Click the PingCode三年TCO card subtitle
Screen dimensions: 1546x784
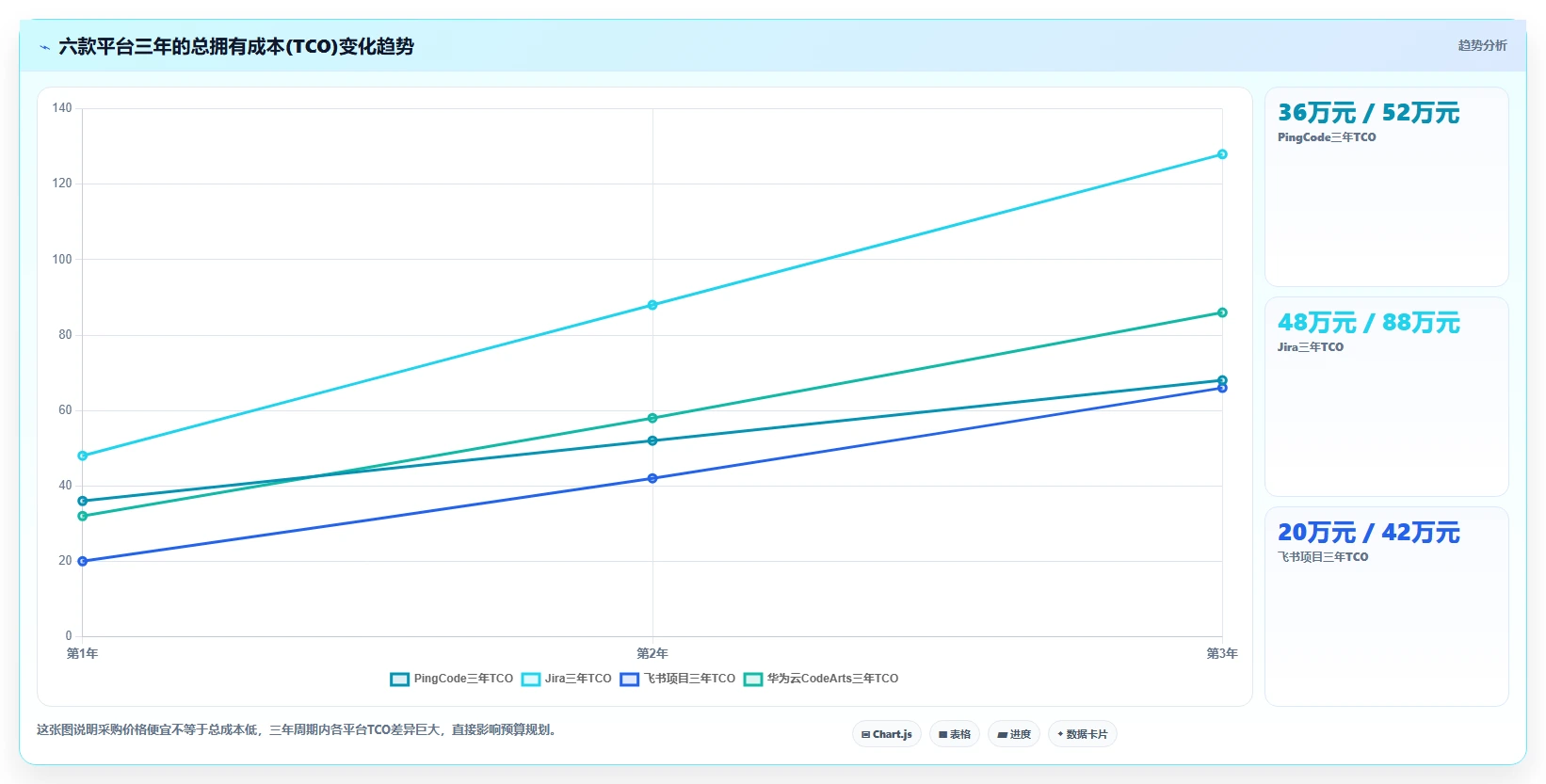point(1327,137)
